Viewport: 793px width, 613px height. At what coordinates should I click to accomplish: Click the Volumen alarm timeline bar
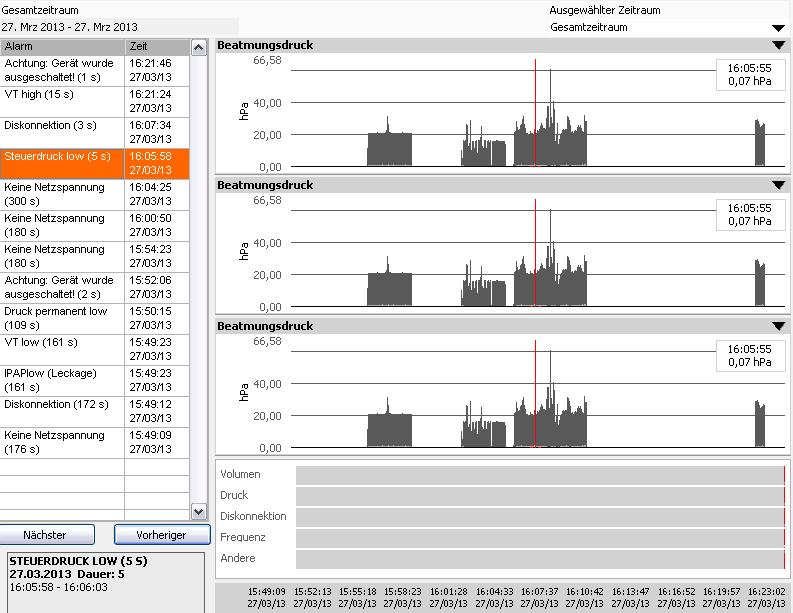point(540,475)
